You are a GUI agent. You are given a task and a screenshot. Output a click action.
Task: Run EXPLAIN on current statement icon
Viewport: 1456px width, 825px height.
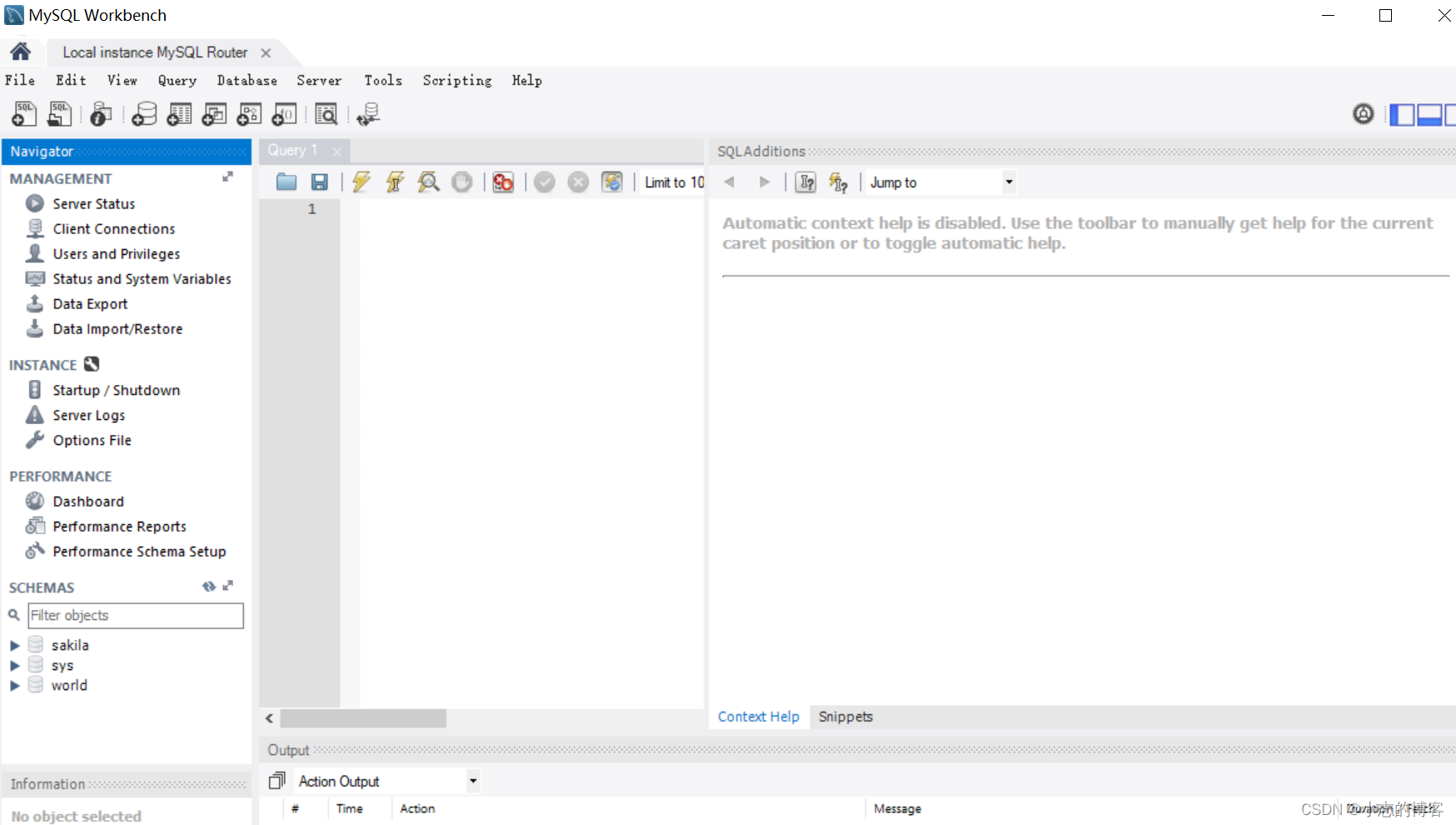click(x=429, y=182)
